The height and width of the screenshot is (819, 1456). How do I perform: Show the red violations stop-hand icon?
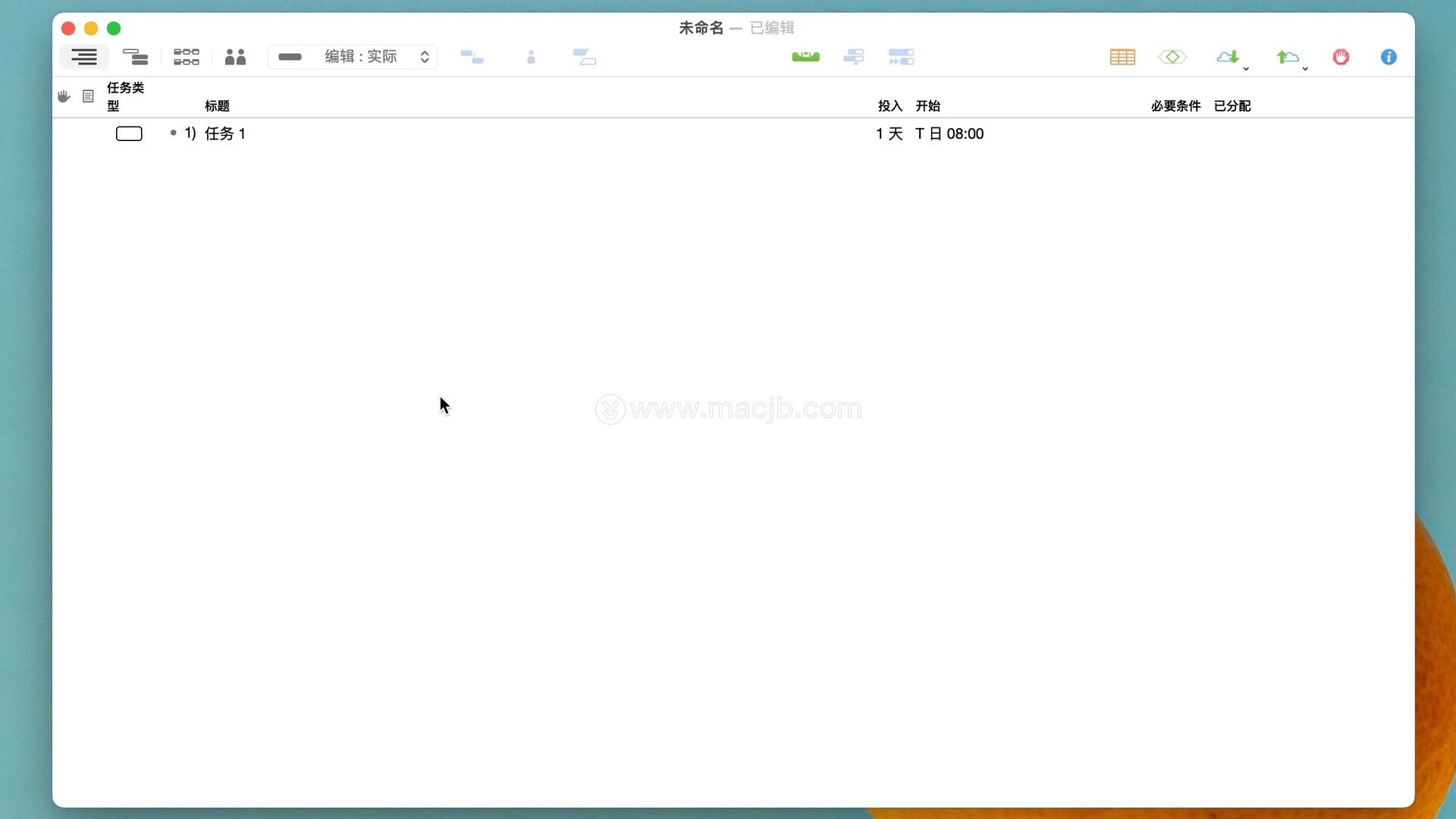[x=1341, y=57]
